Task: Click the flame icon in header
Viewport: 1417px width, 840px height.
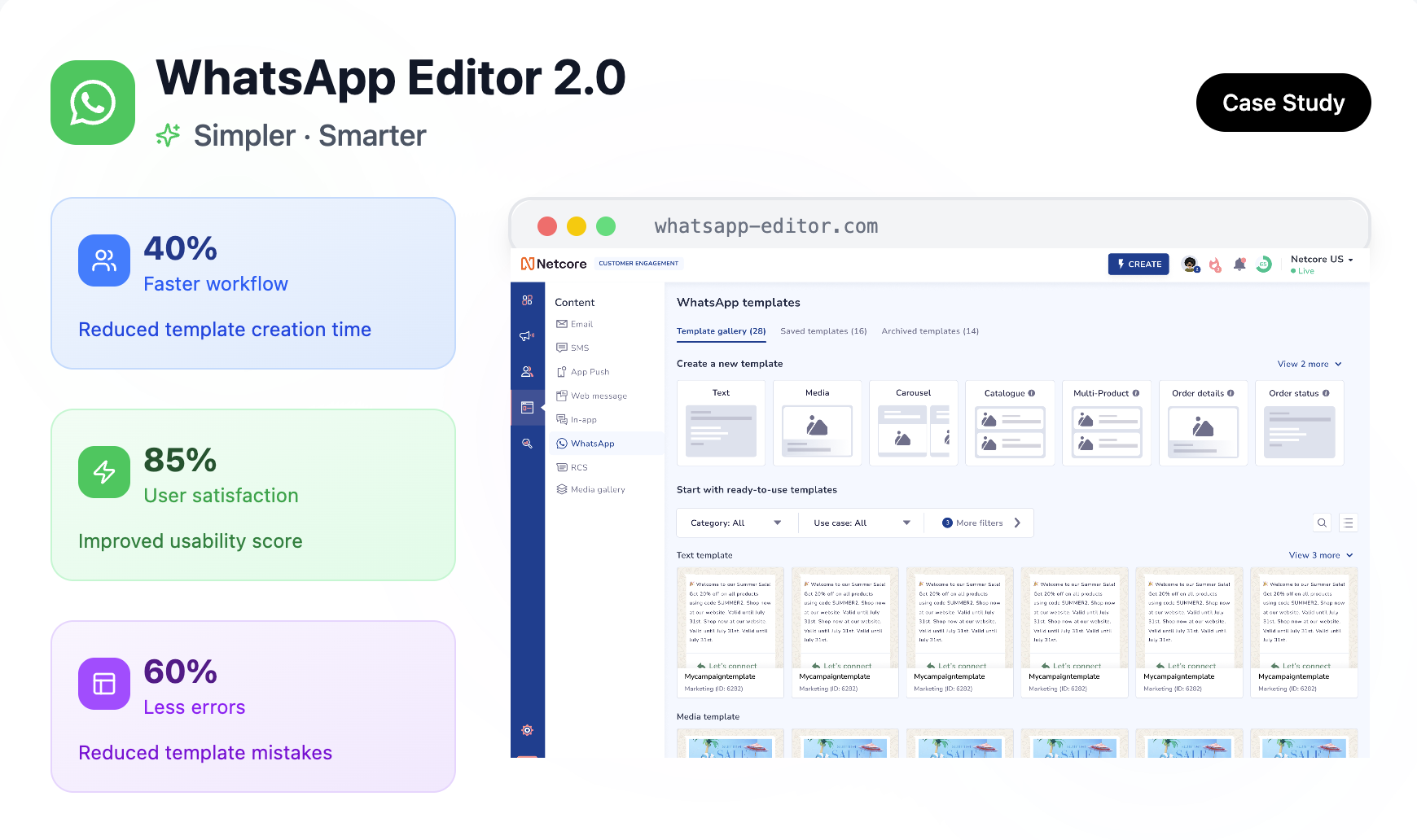Action: pyautogui.click(x=1215, y=265)
